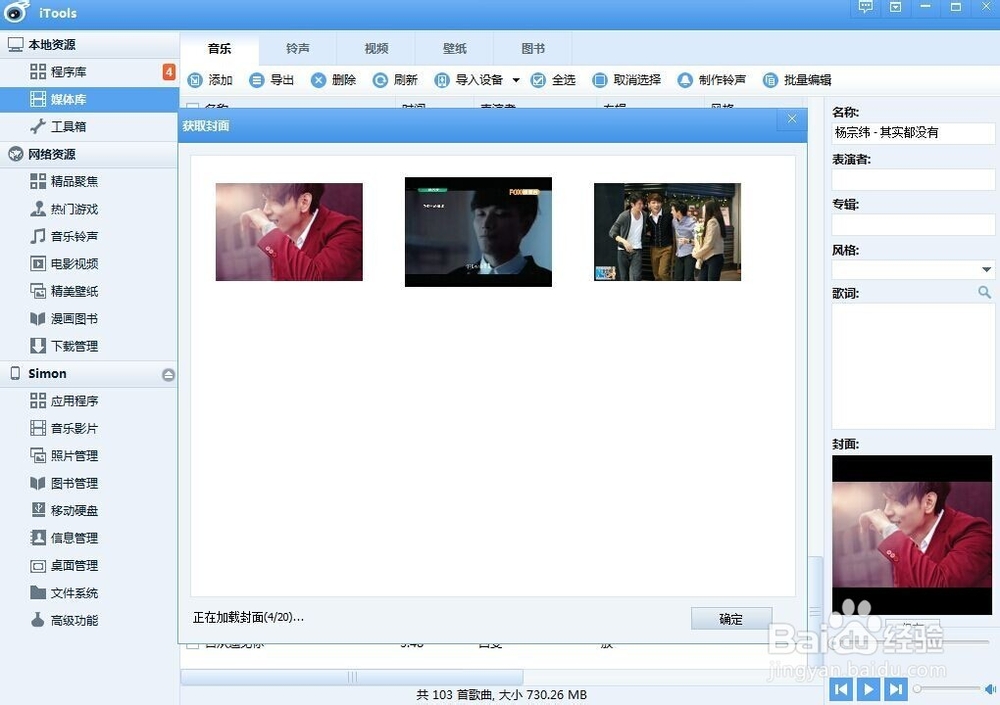Click the lyrics search magnifier icon
This screenshot has height=705, width=1000.
pyautogui.click(x=985, y=292)
